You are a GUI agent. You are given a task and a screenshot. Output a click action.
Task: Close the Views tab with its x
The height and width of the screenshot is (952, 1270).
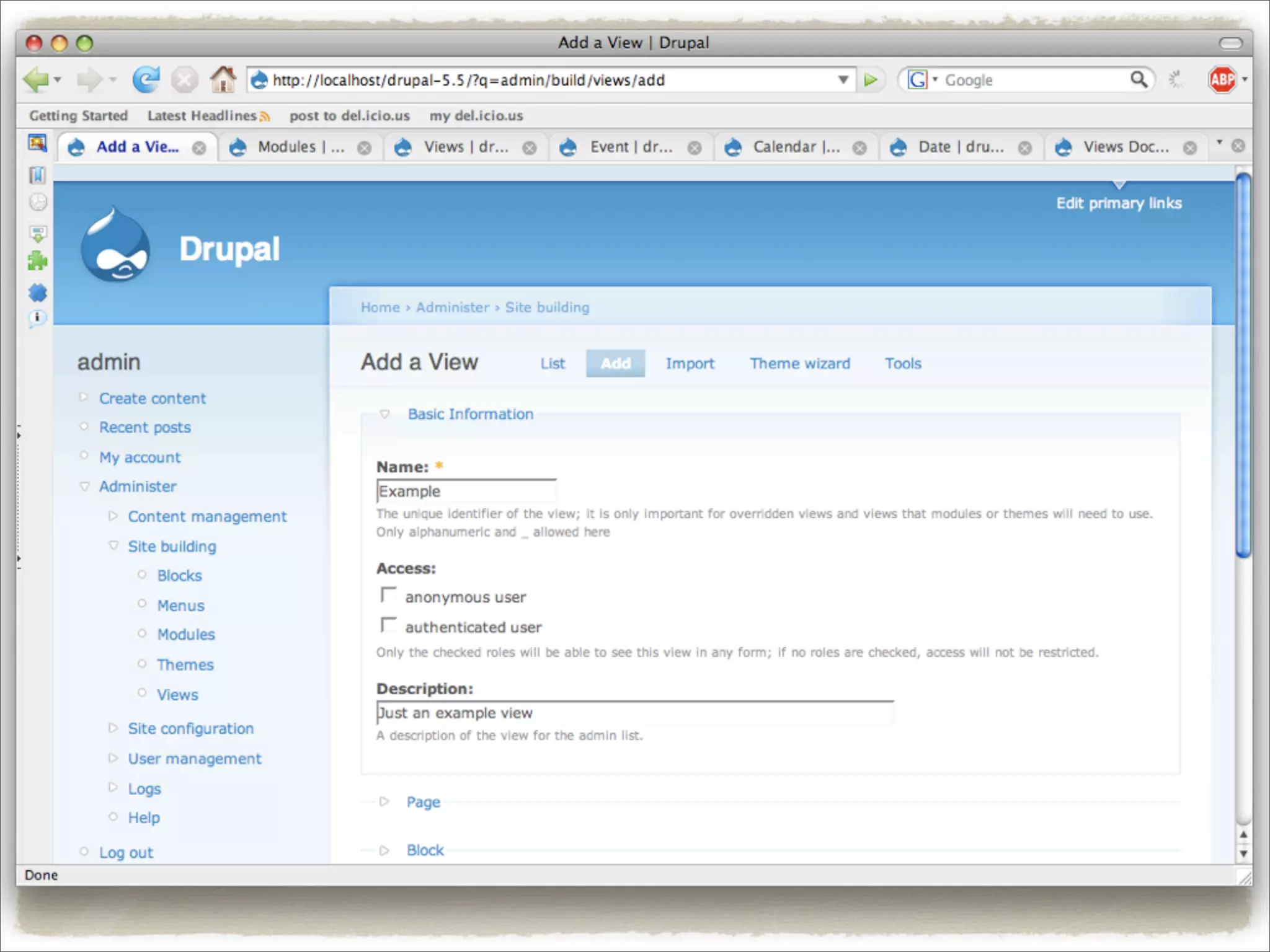[x=530, y=148]
